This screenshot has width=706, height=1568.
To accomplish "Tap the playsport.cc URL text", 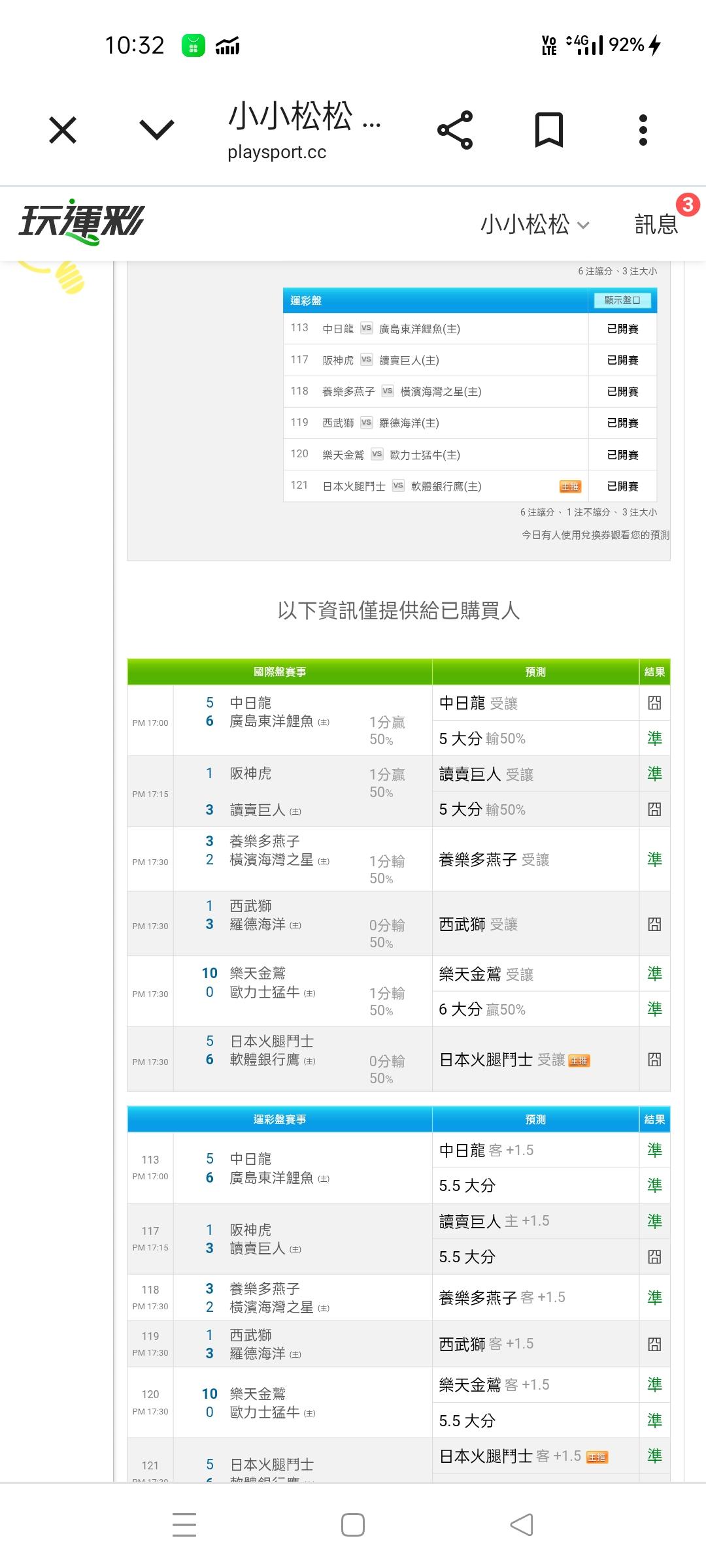I will (x=277, y=152).
